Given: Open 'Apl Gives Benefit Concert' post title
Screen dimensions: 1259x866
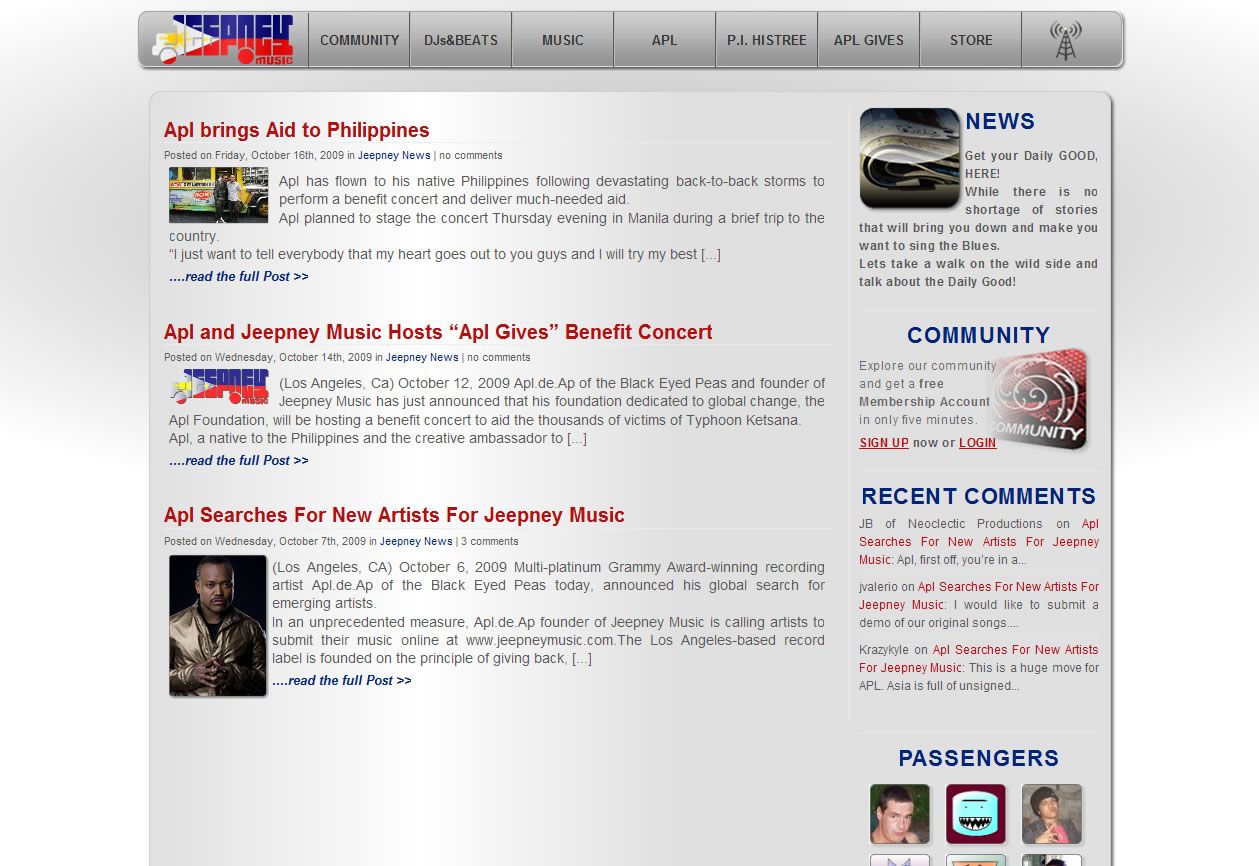Looking at the screenshot, I should [x=438, y=332].
